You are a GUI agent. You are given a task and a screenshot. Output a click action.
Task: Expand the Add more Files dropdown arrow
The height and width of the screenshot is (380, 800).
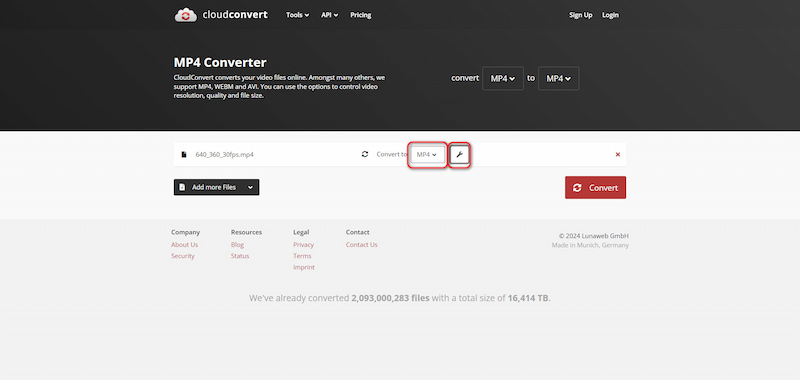(x=250, y=187)
